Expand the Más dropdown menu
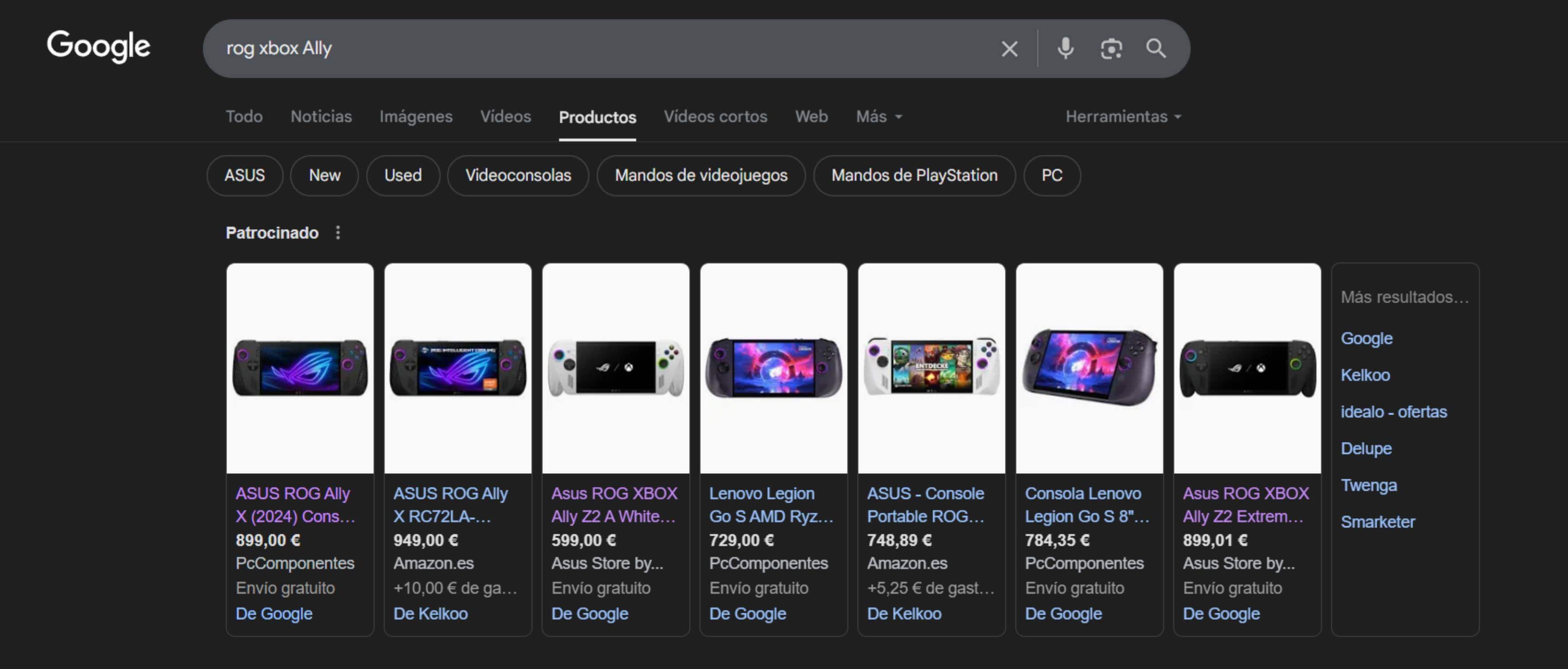Image resolution: width=1568 pixels, height=669 pixels. coord(878,116)
